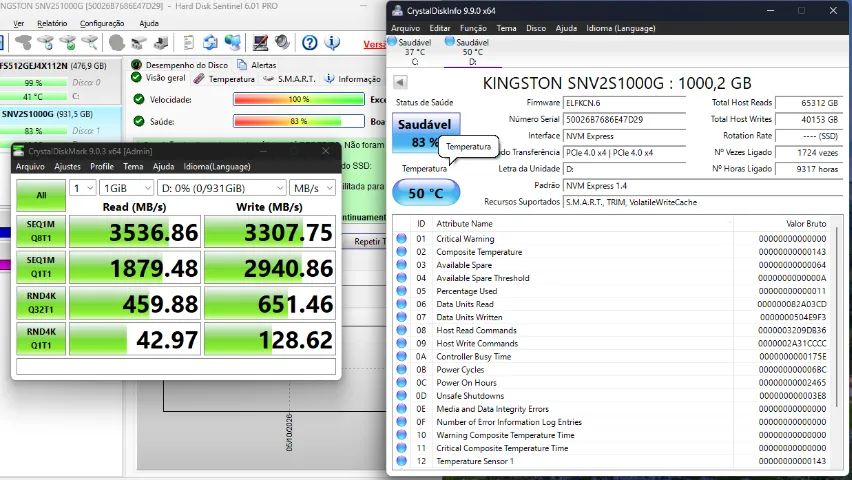Click the blue info bubble icon in Hard Disk Sentinel toolbar
Image resolution: width=852 pixels, height=480 pixels.
(333, 42)
